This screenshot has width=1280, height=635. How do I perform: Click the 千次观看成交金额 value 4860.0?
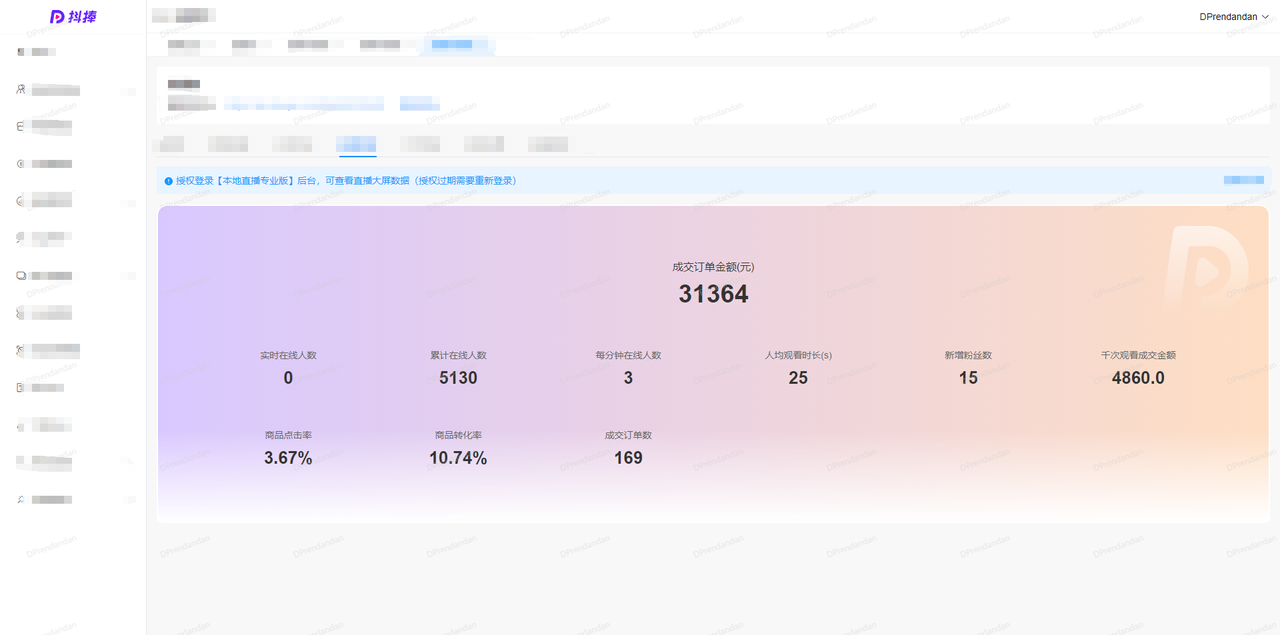(1138, 378)
